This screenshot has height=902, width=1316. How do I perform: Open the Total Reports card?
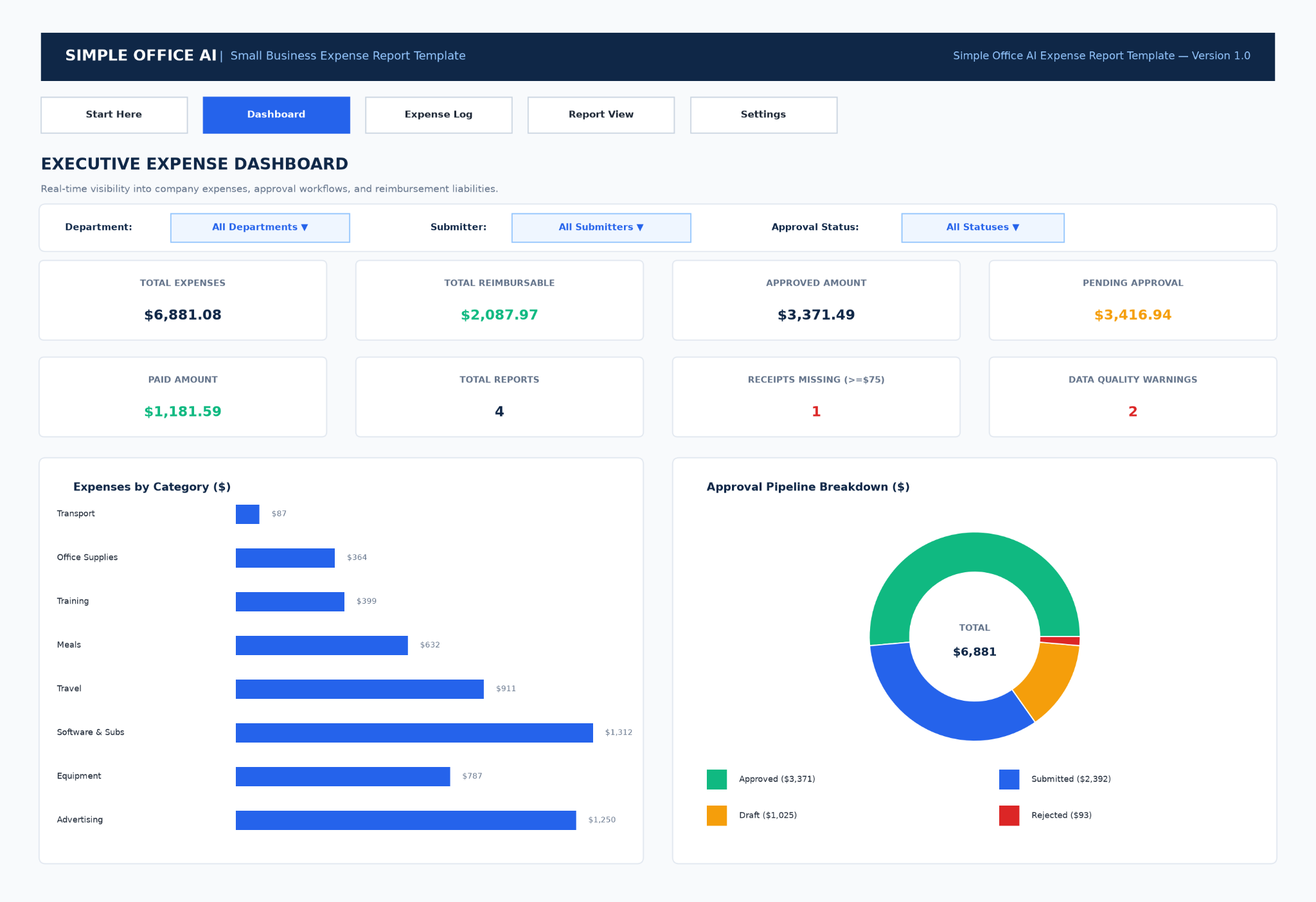[x=499, y=397]
